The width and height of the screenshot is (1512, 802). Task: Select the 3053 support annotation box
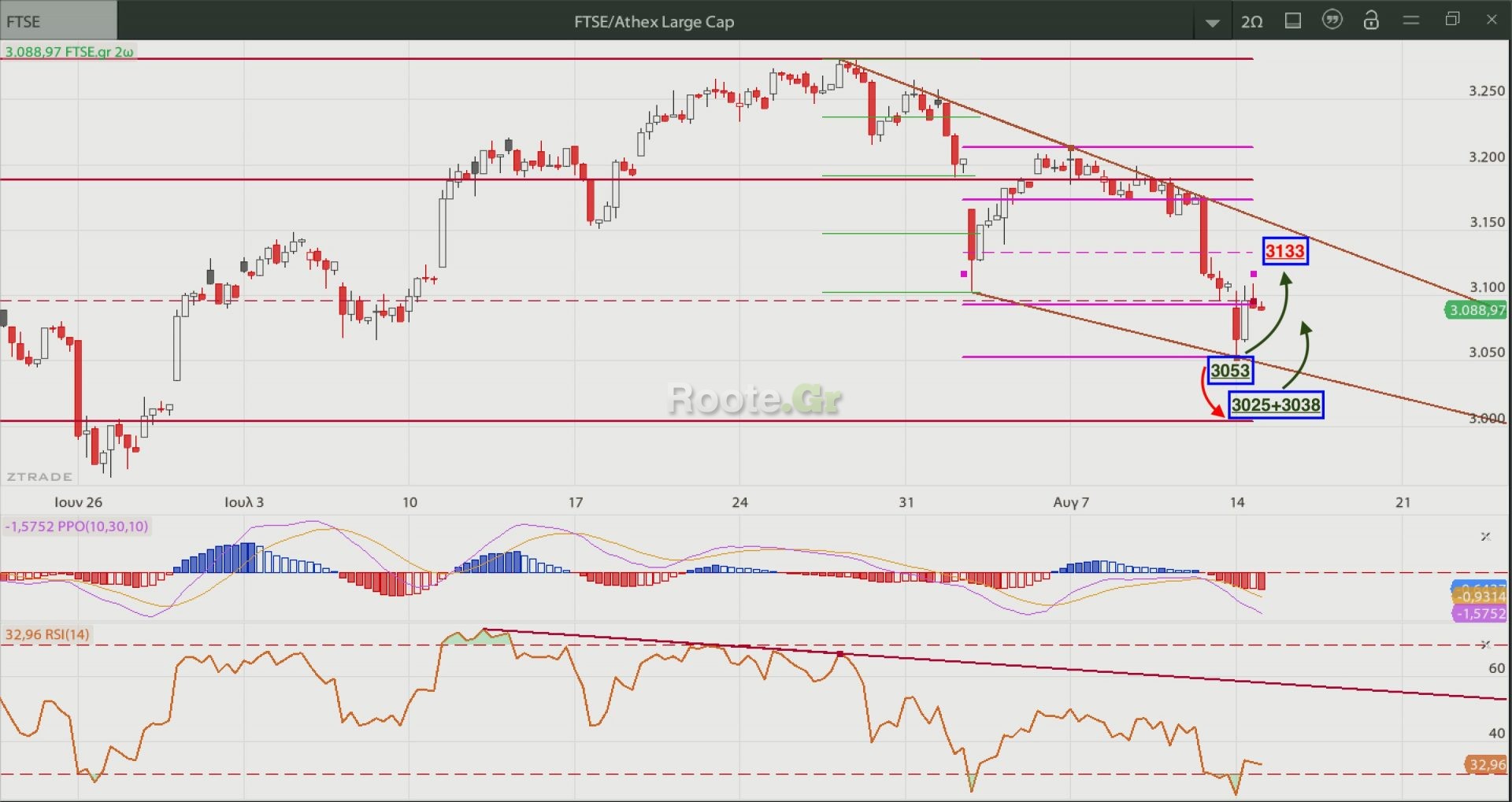pos(1230,371)
